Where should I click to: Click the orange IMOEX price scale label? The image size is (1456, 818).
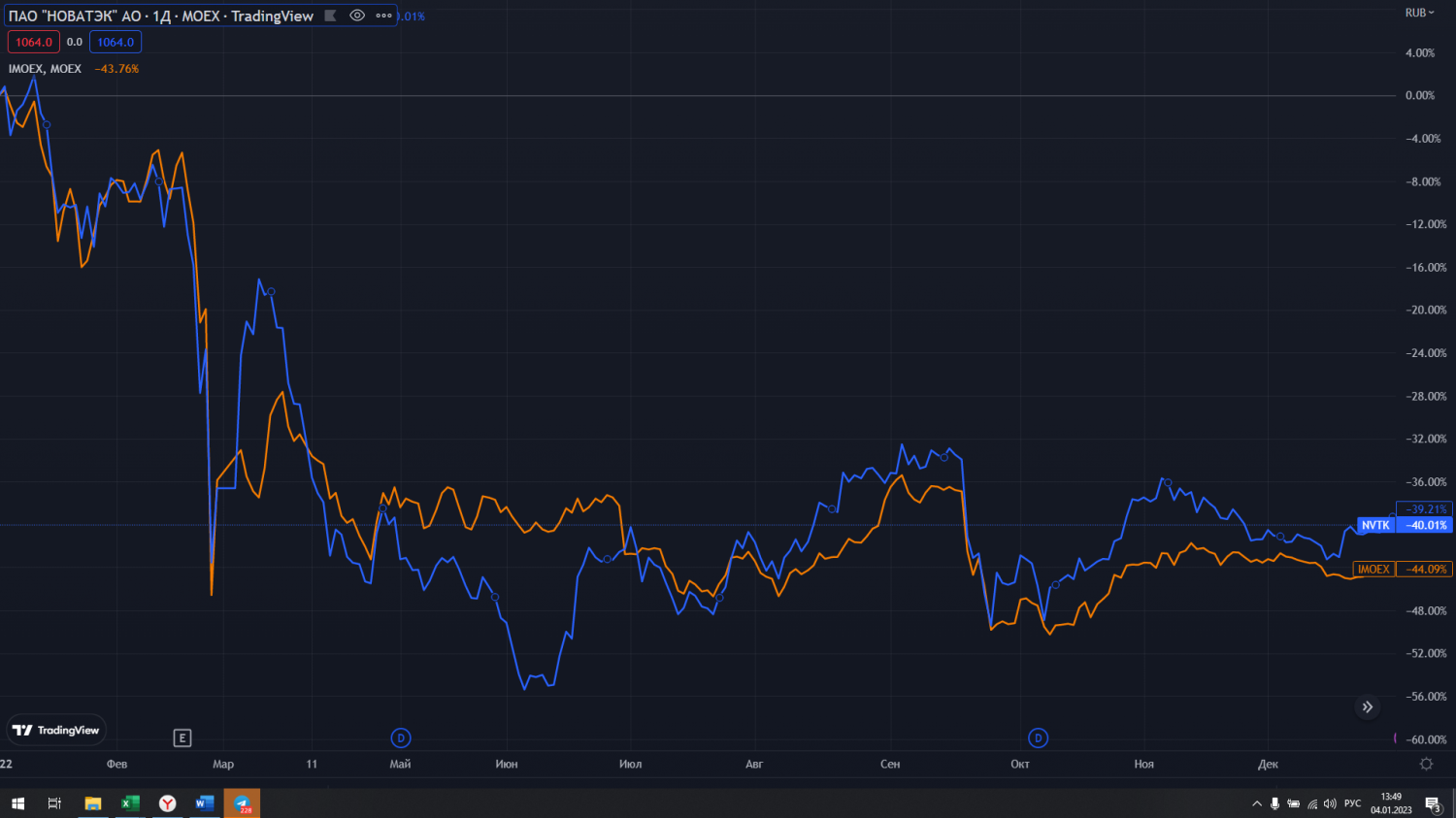point(1373,570)
